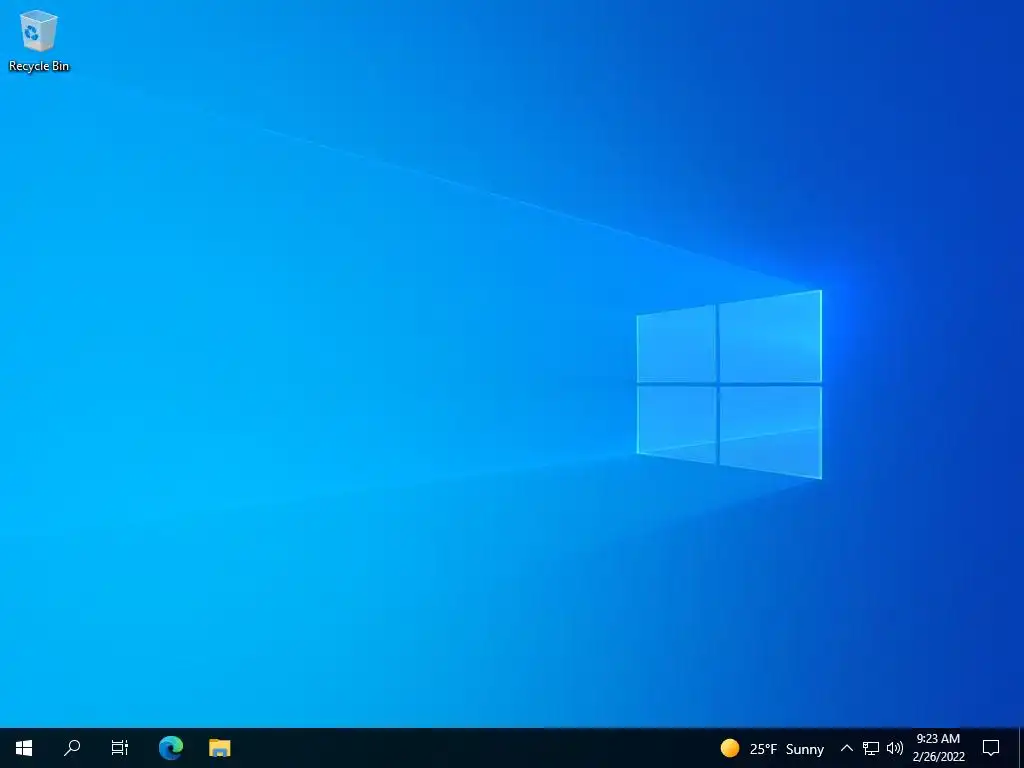Open clock showing 9:23 AM
This screenshot has width=1024, height=768.
(x=938, y=748)
